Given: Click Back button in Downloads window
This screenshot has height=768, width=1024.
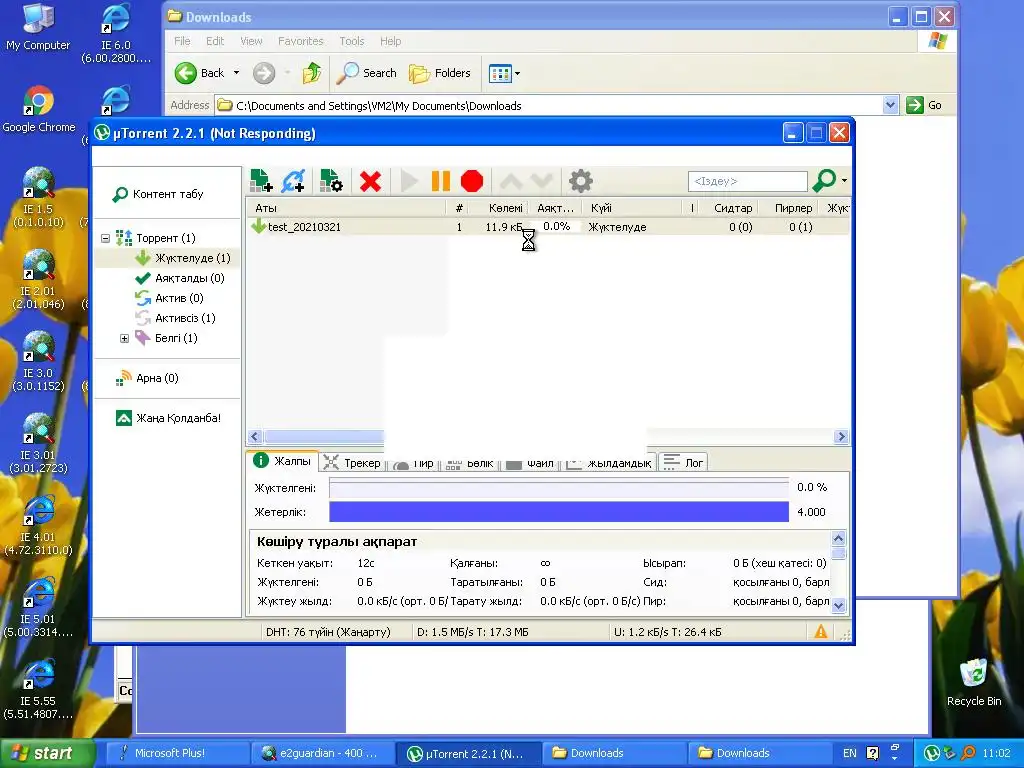Looking at the screenshot, I should coord(200,73).
